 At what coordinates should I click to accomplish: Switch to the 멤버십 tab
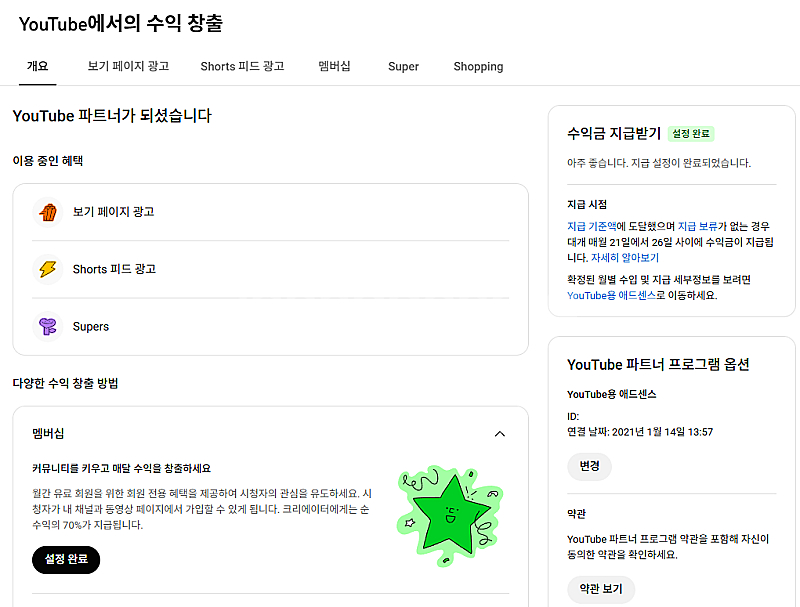point(334,66)
